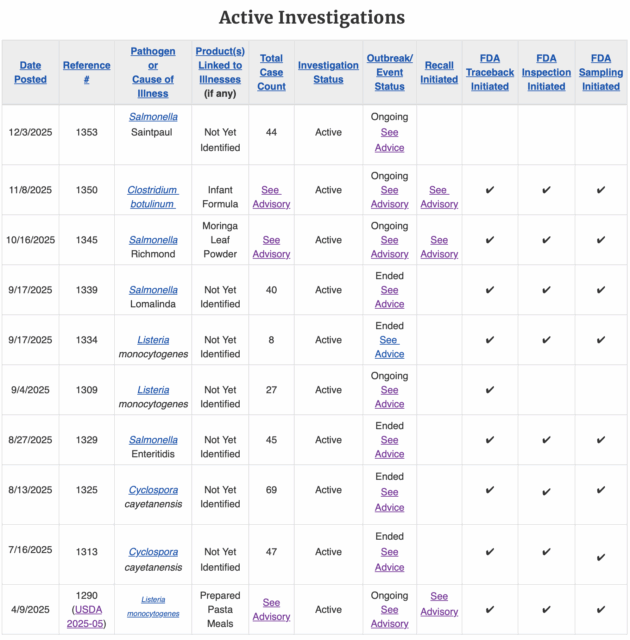Click FDA Inspection Initiated column header

point(546,72)
